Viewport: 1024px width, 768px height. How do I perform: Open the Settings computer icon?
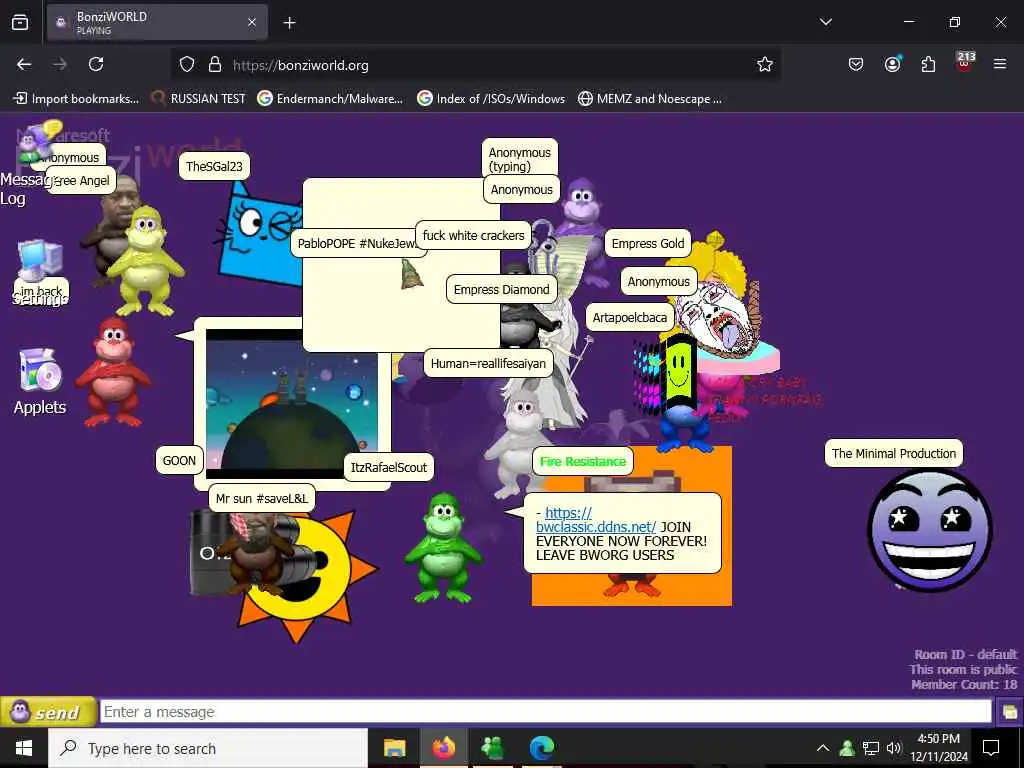tap(40, 261)
